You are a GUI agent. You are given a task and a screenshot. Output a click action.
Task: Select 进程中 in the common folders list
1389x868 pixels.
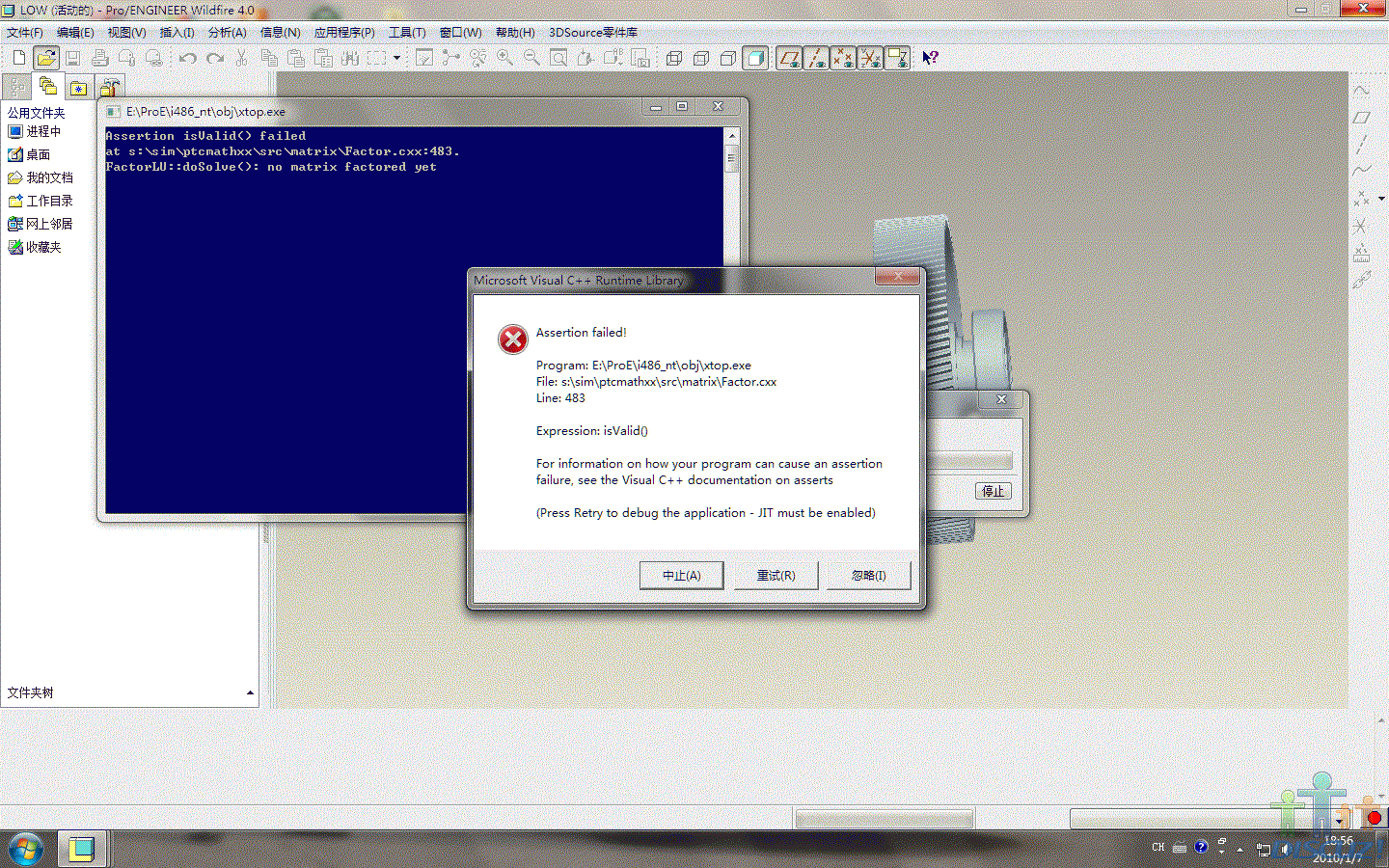pos(35,131)
